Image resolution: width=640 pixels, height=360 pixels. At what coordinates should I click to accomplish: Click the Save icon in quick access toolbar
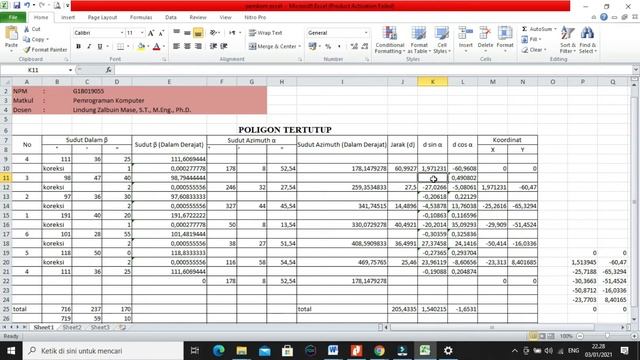[17, 6]
